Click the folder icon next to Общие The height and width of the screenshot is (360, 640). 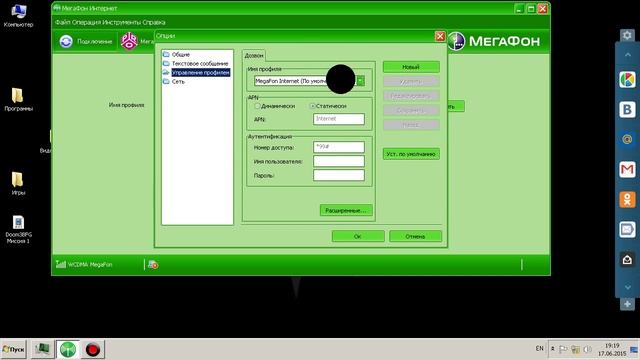[166, 54]
